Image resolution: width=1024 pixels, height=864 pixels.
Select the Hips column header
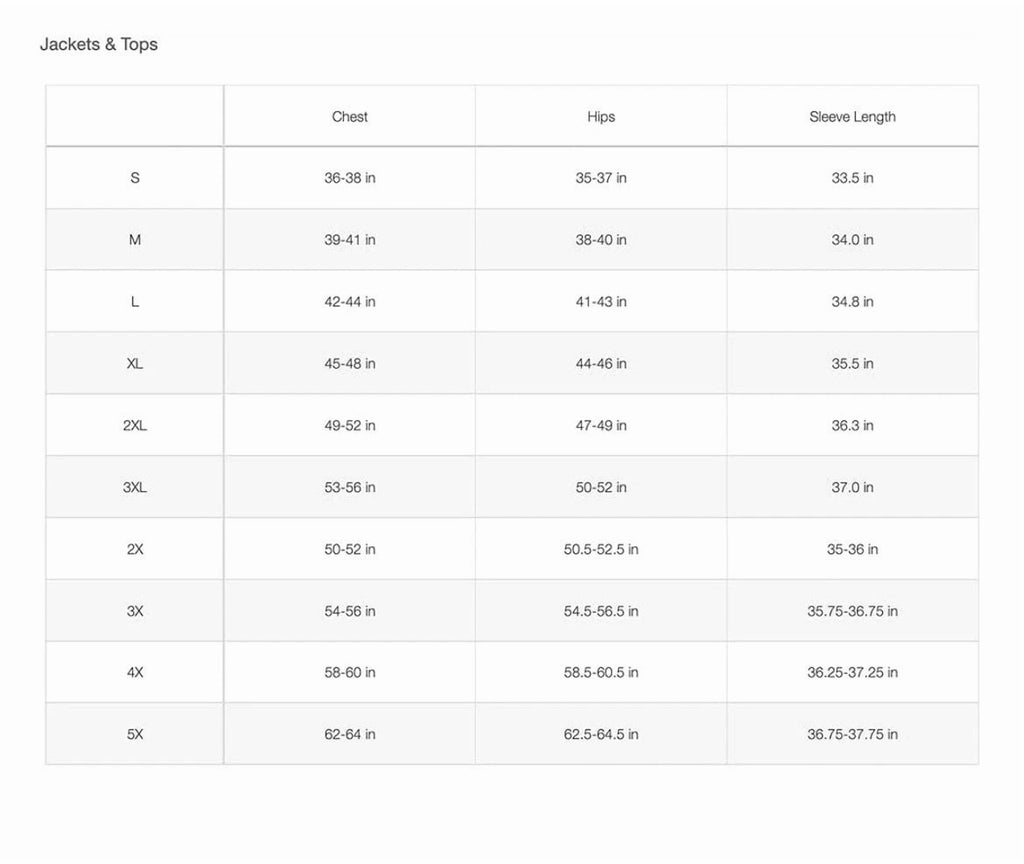click(x=601, y=117)
